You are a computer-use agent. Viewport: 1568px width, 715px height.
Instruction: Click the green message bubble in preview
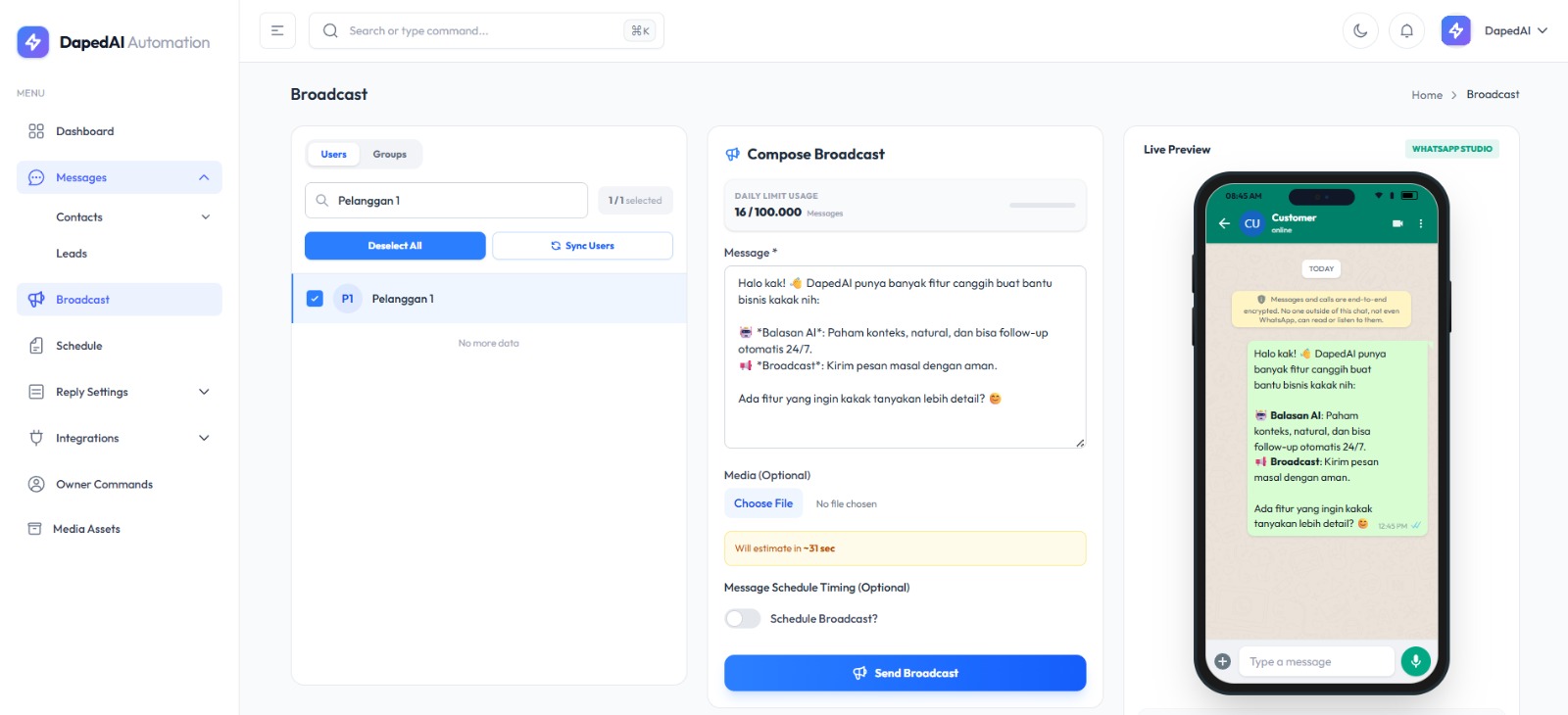(x=1338, y=439)
